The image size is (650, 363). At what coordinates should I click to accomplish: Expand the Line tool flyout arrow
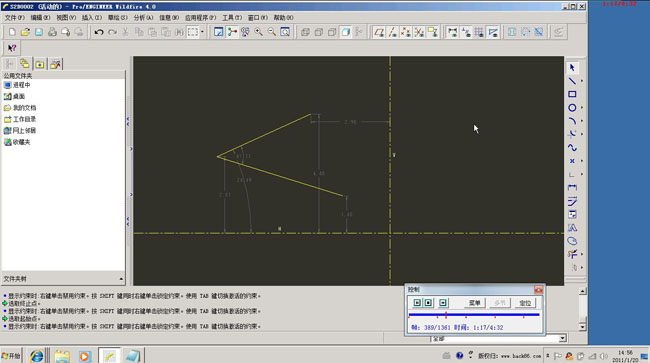582,81
